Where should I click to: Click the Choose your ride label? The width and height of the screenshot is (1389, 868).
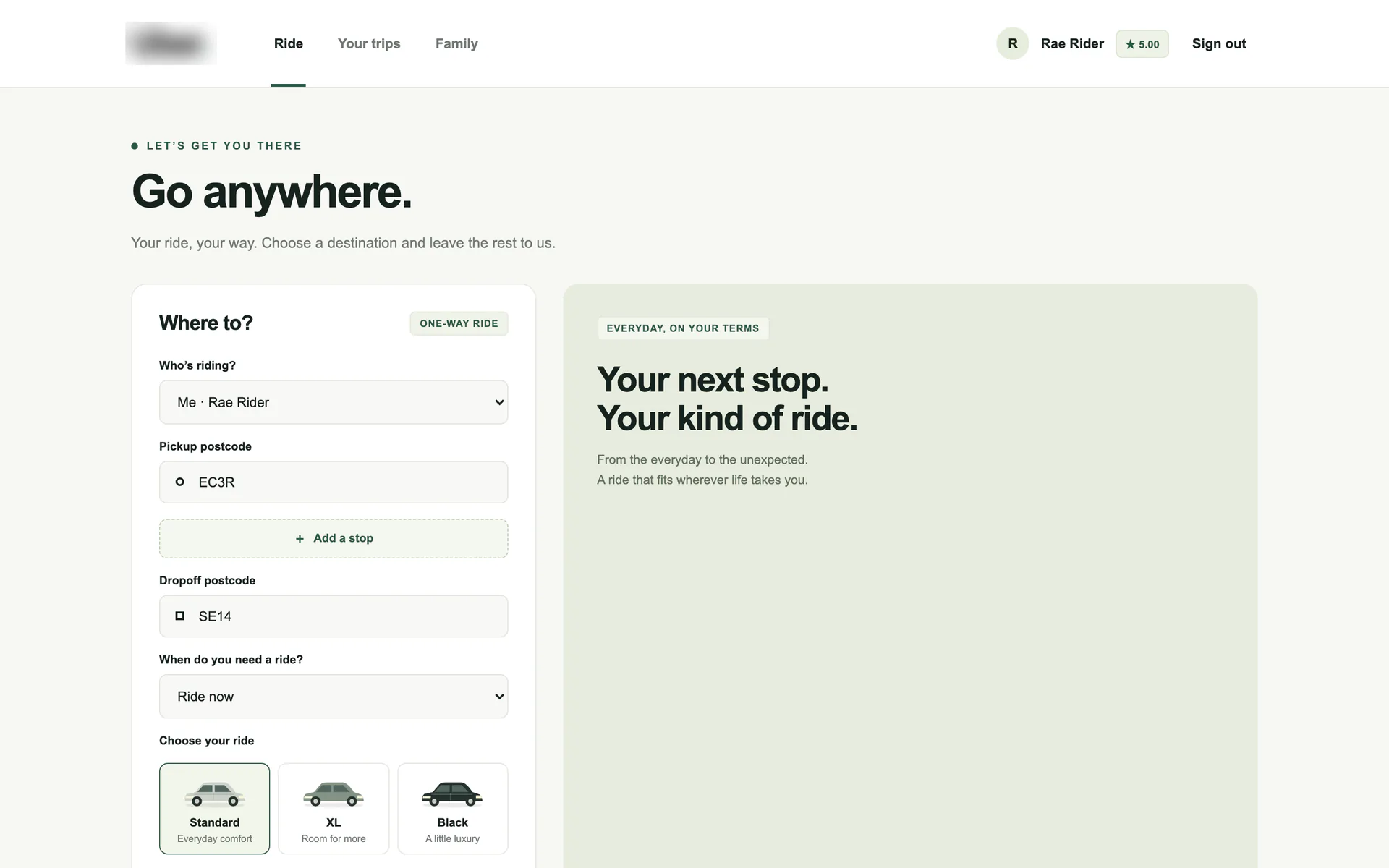pyautogui.click(x=207, y=741)
